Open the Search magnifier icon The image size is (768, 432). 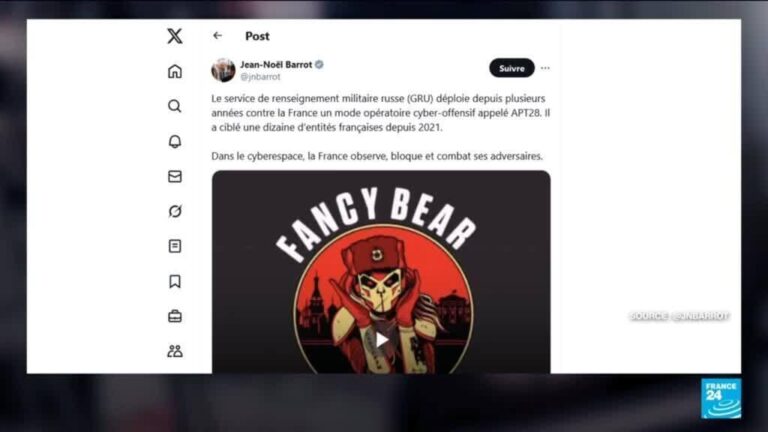coord(175,106)
